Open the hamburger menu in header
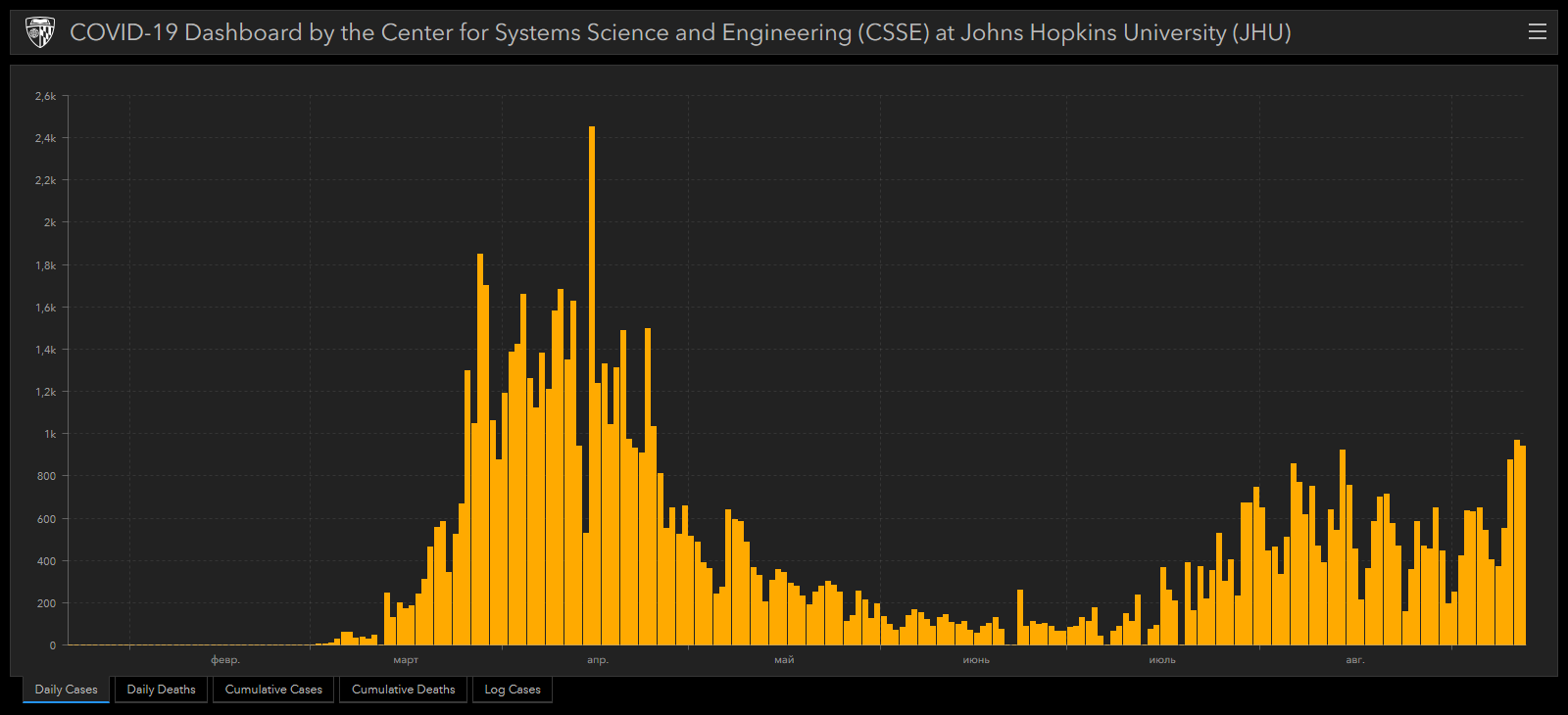The width and height of the screenshot is (1568, 715). click(x=1538, y=31)
